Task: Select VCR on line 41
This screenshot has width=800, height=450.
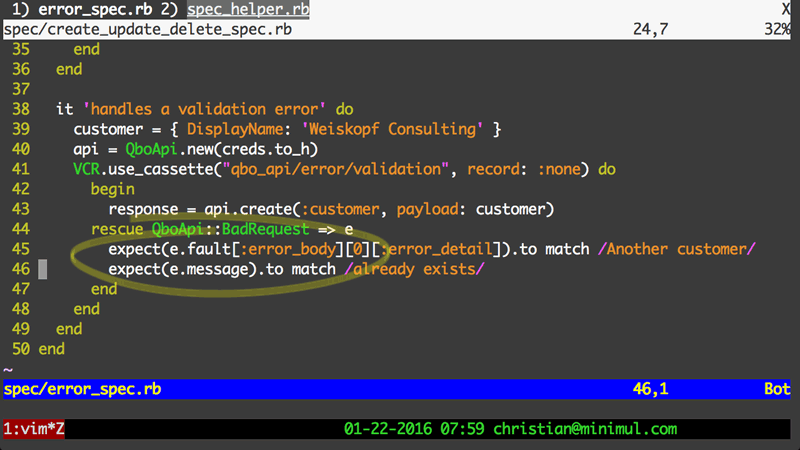Action: (x=86, y=169)
